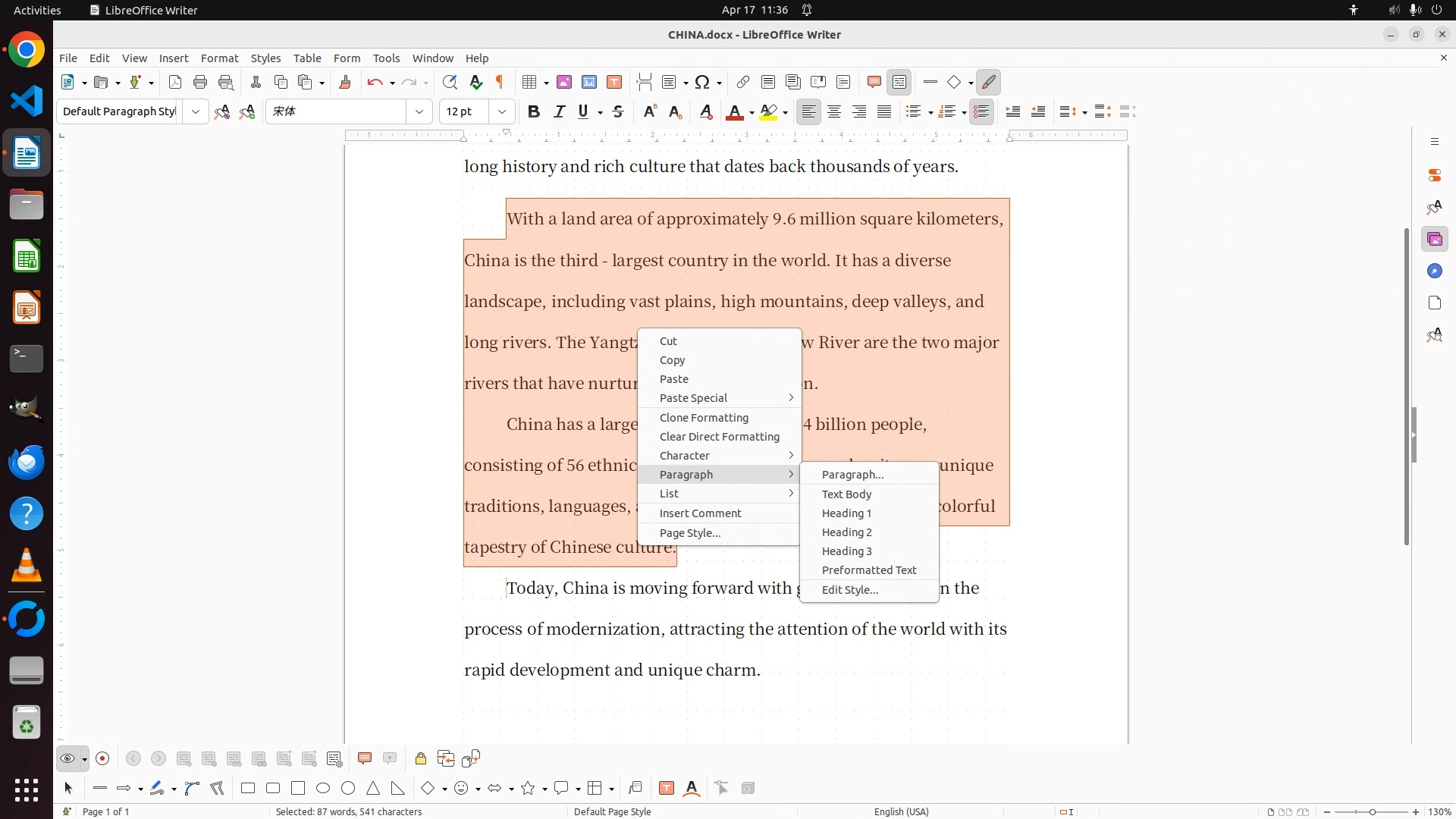Viewport: 1456px width, 819px height.
Task: Click the Insert Special Character icon
Action: coord(702,83)
